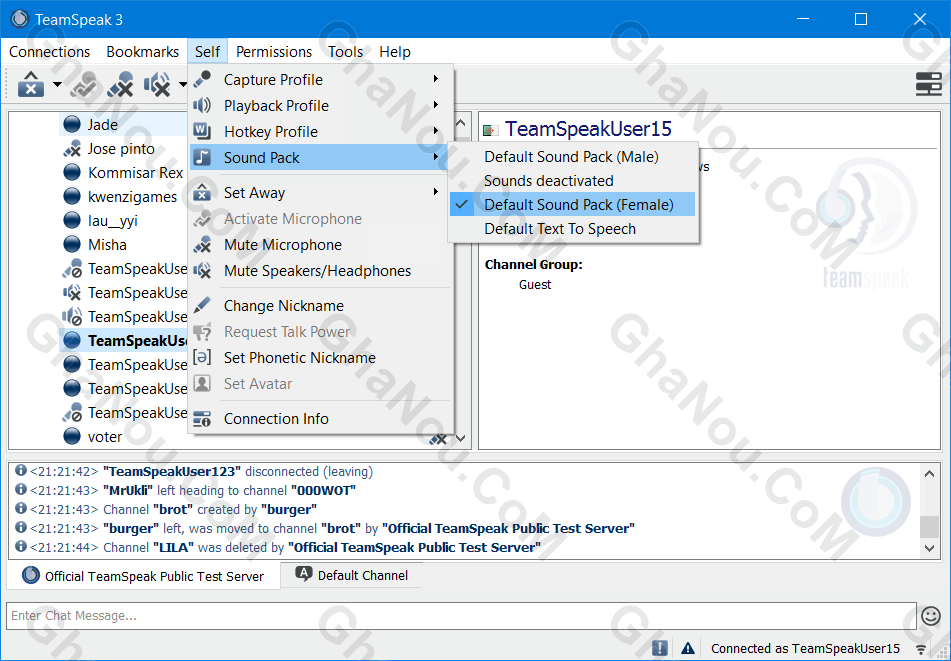The width and height of the screenshot is (951, 661).
Task: Click the channel tree scroll down arrow
Action: pos(461,438)
